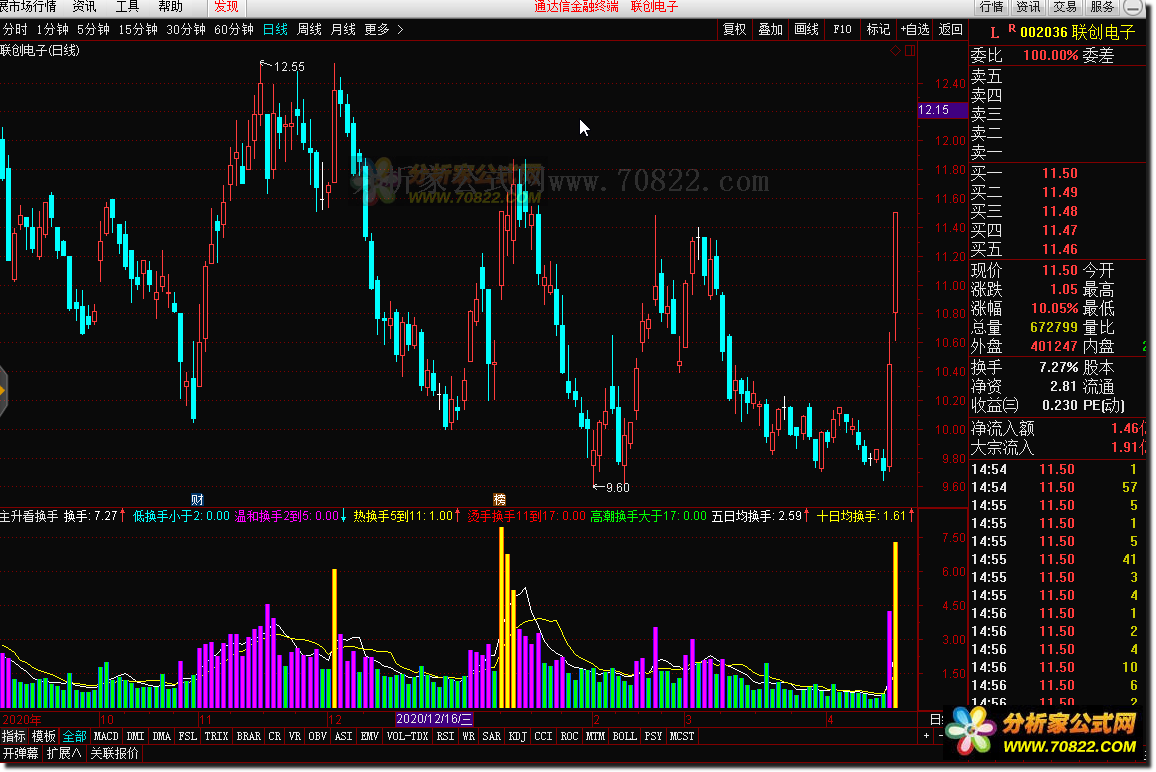This screenshot has width=1156, height=772.
Task: Open the 工具 menu
Action: pyautogui.click(x=128, y=7)
